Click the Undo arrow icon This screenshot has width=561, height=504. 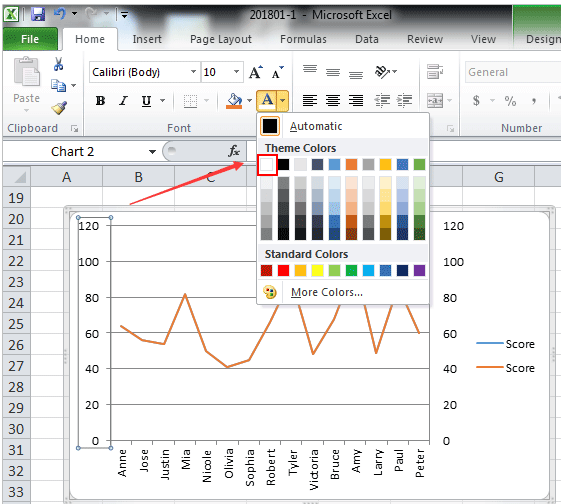pos(59,14)
